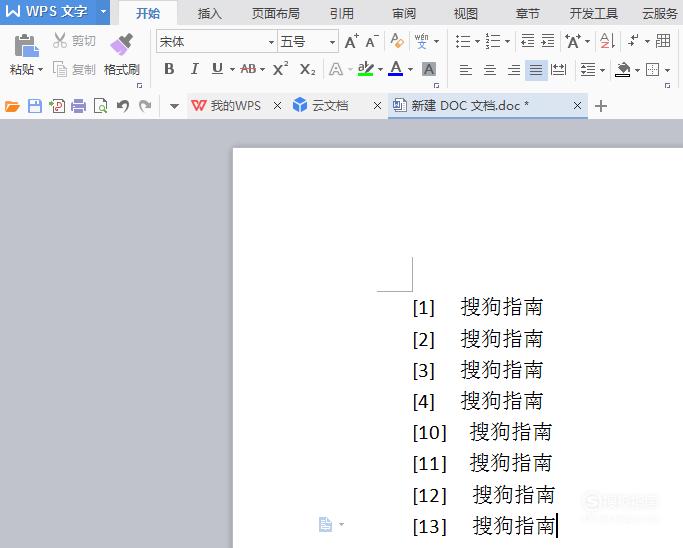Image resolution: width=683 pixels, height=548 pixels.
Task: Switch to the 插入 ribbon tab
Action: click(x=210, y=14)
